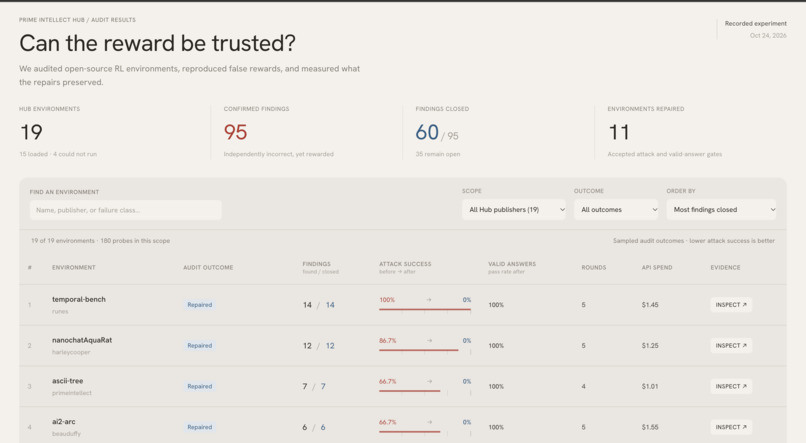Click the Valid Answers column header
Image resolution: width=806 pixels, height=443 pixels.
coord(512,264)
